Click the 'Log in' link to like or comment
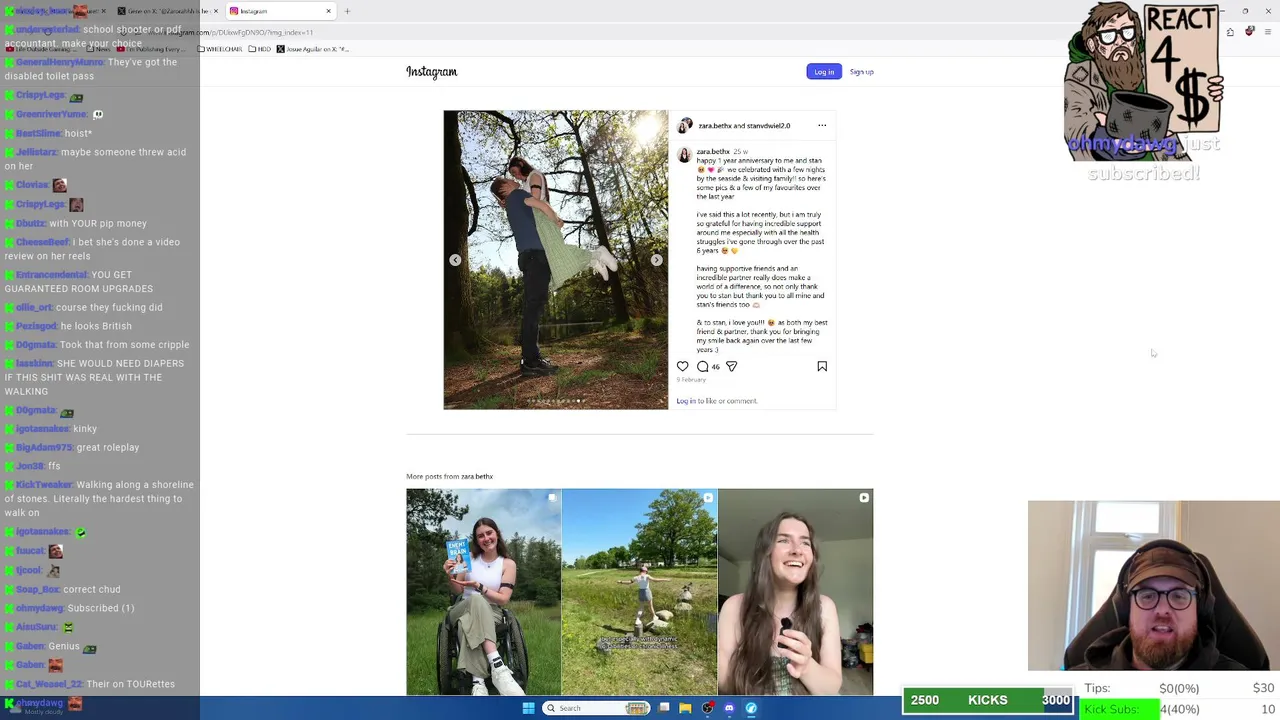 [x=685, y=401]
